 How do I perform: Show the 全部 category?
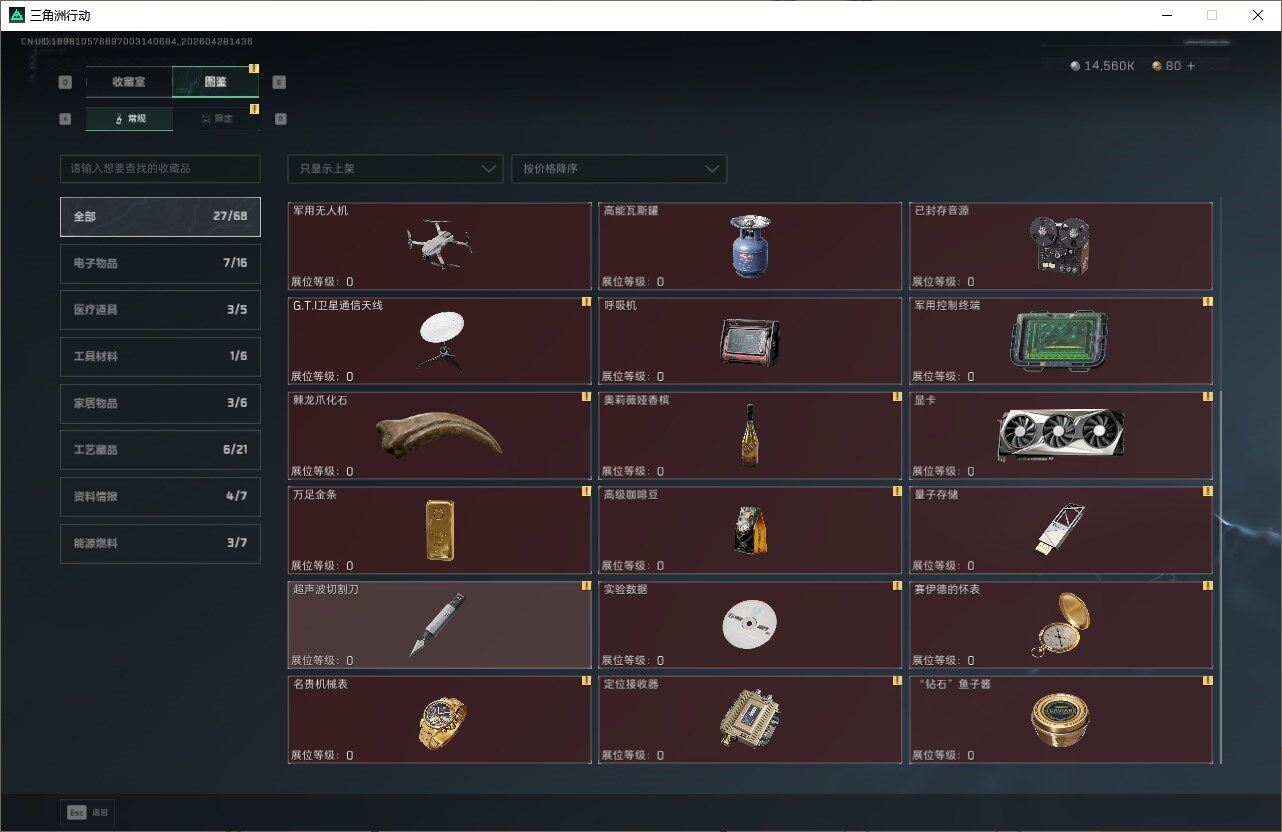click(x=160, y=216)
